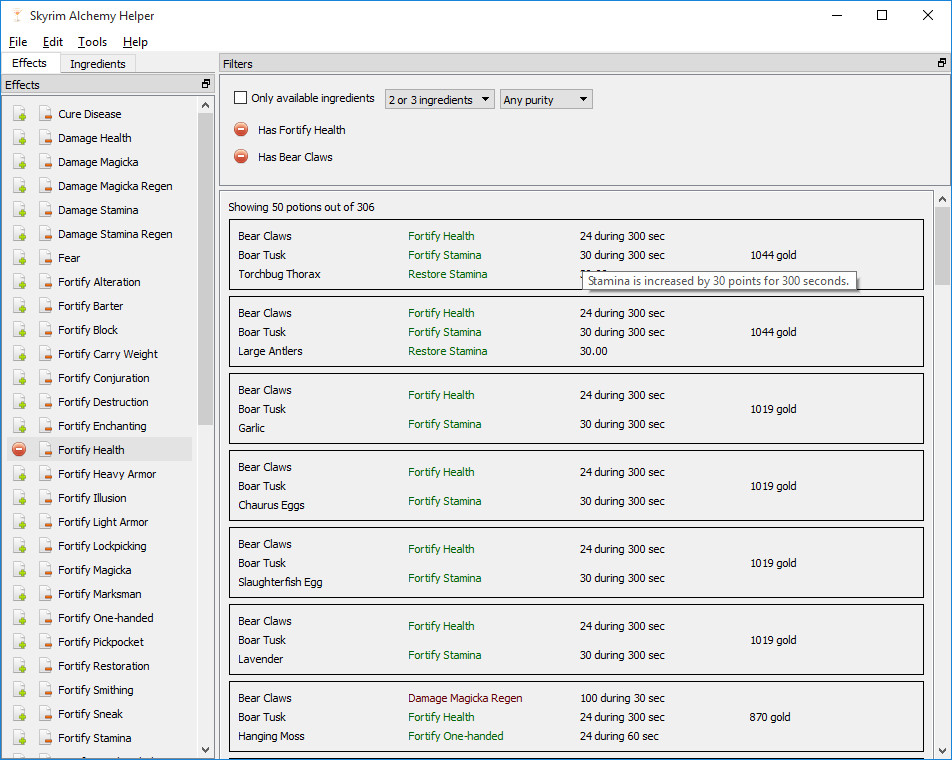Screen dimensions: 952x760
Task: Click effects list scrollbar up arrow
Action: coord(205,106)
